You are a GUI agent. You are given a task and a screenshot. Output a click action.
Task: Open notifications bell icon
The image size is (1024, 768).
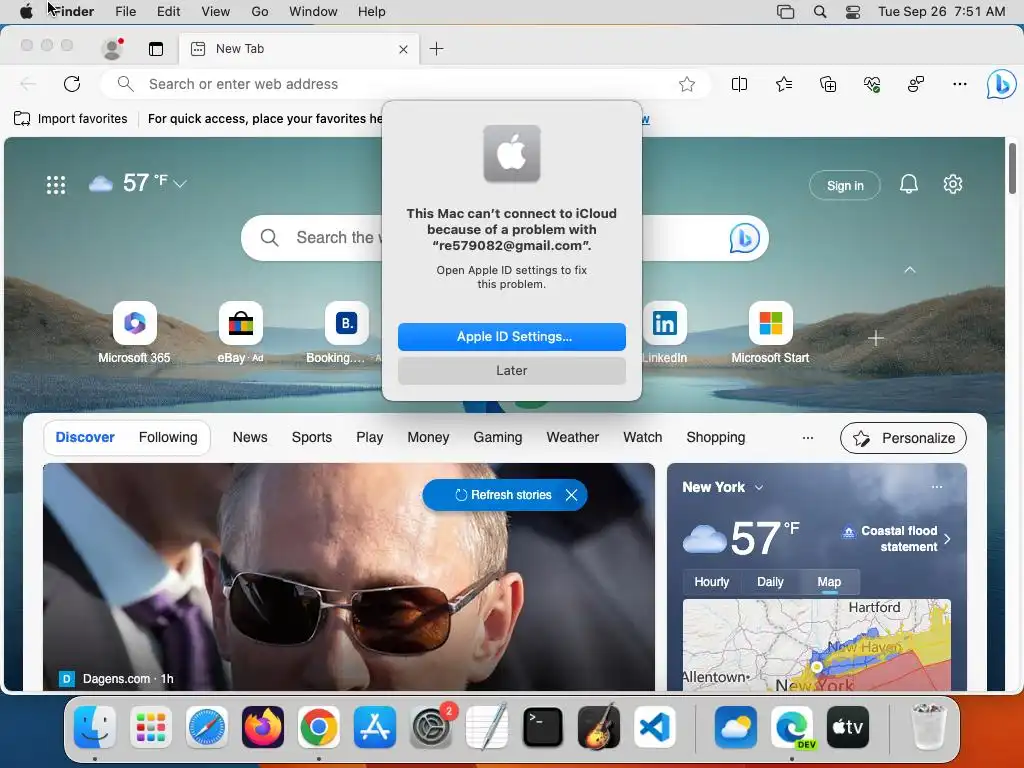(x=908, y=184)
